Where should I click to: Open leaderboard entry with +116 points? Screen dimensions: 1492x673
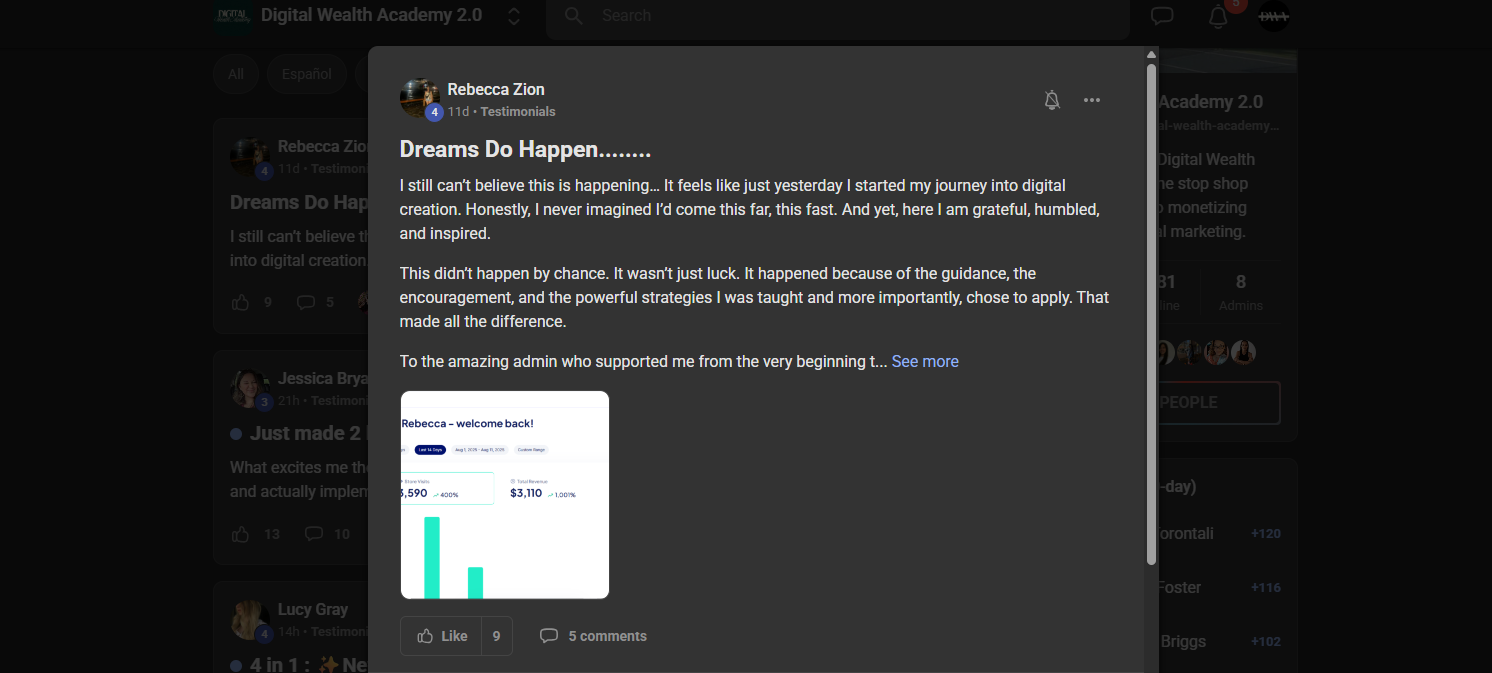point(1220,588)
